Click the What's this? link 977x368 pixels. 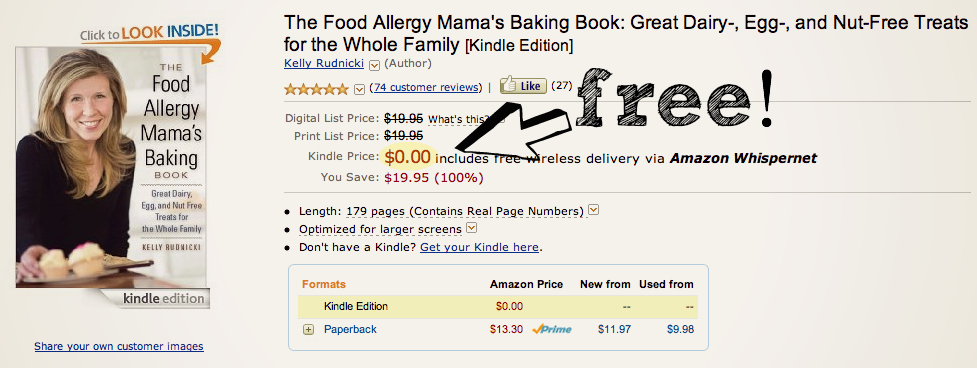(x=459, y=119)
